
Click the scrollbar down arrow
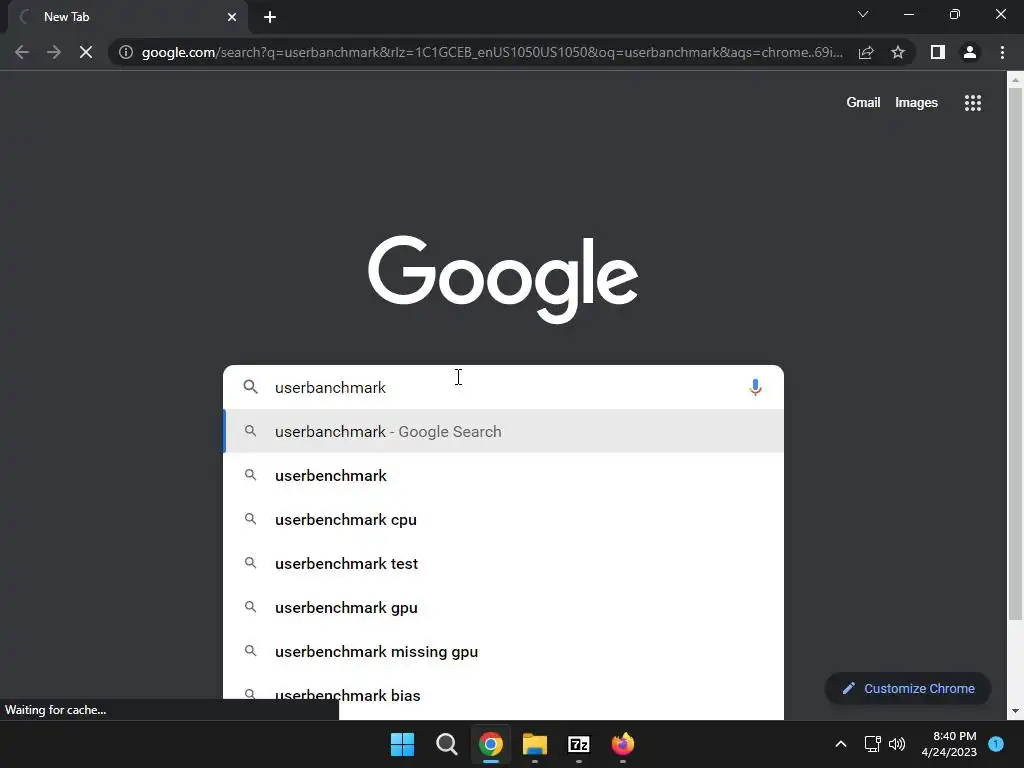1015,711
